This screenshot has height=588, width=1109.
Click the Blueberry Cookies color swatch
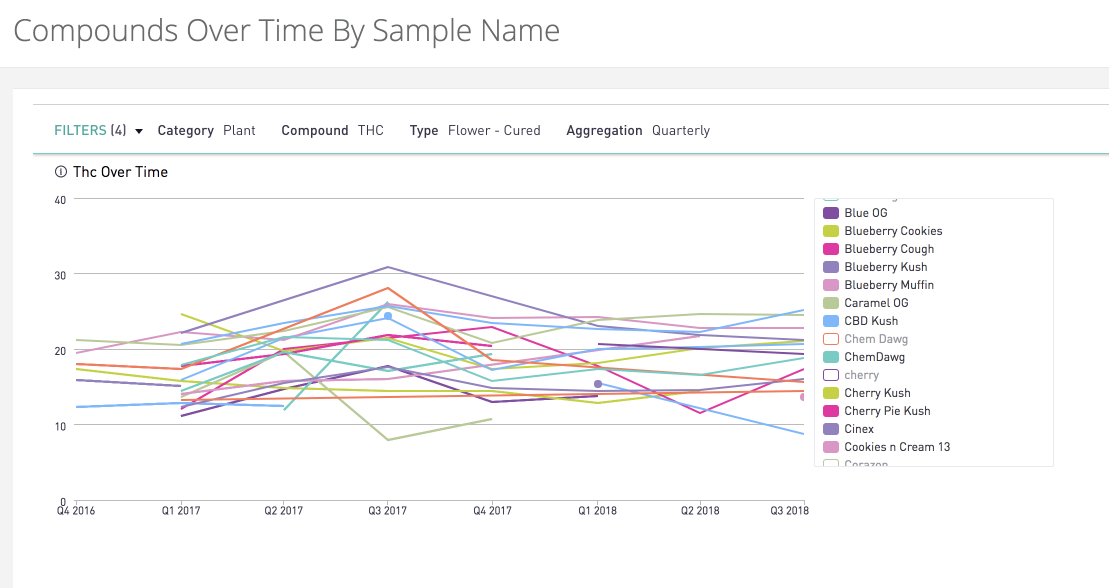830,231
